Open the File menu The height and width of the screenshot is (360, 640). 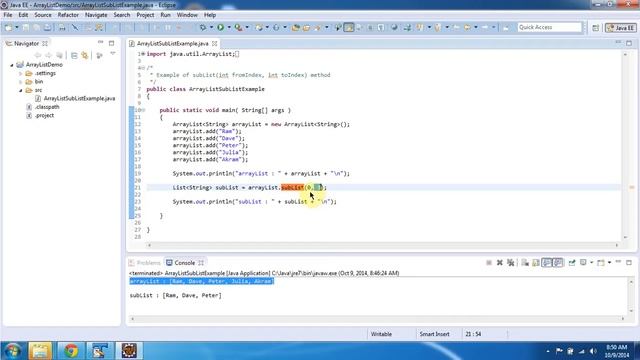tap(8, 15)
